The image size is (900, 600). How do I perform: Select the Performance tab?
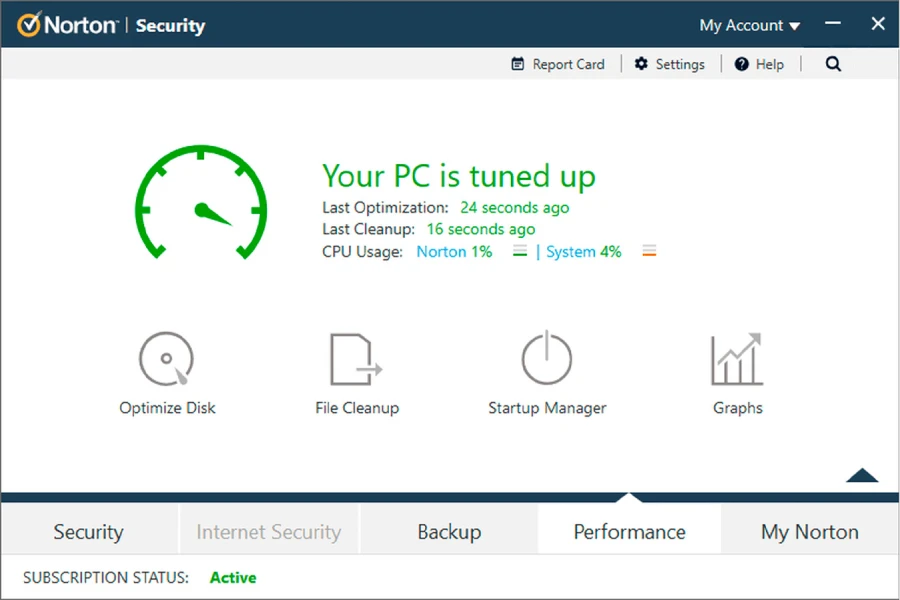click(x=630, y=531)
